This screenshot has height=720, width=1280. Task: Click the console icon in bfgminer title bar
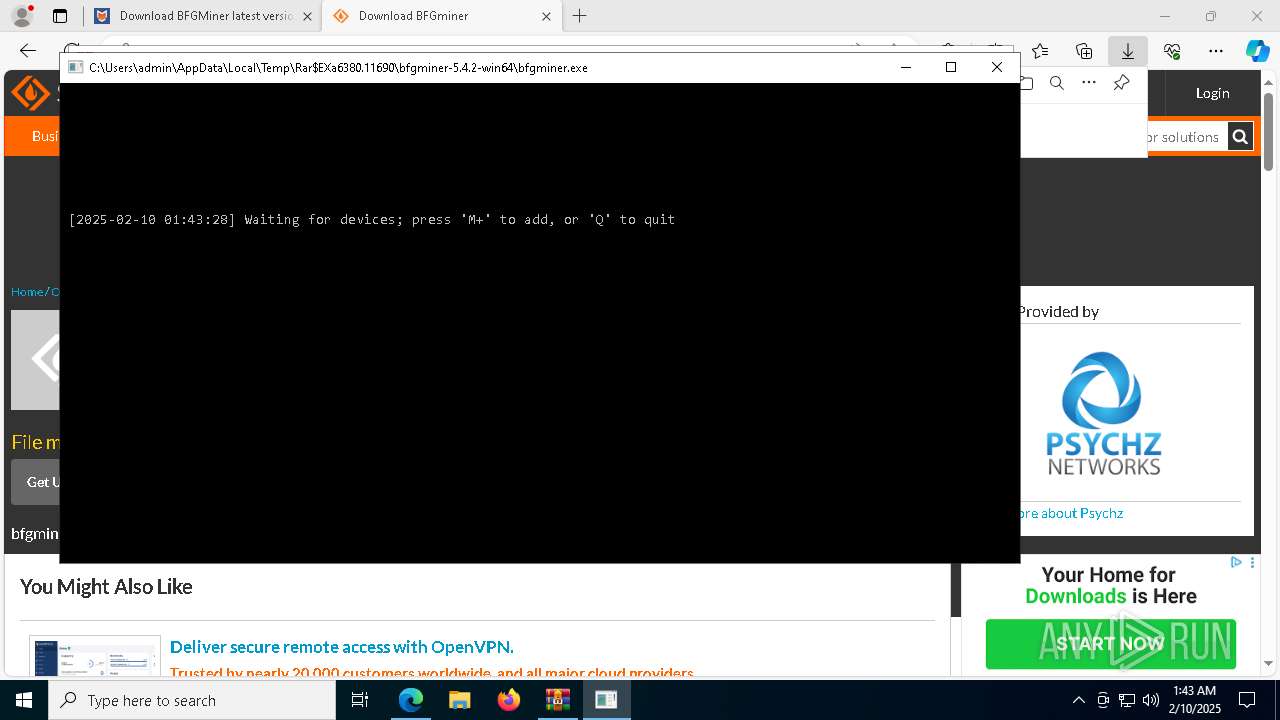pos(75,67)
